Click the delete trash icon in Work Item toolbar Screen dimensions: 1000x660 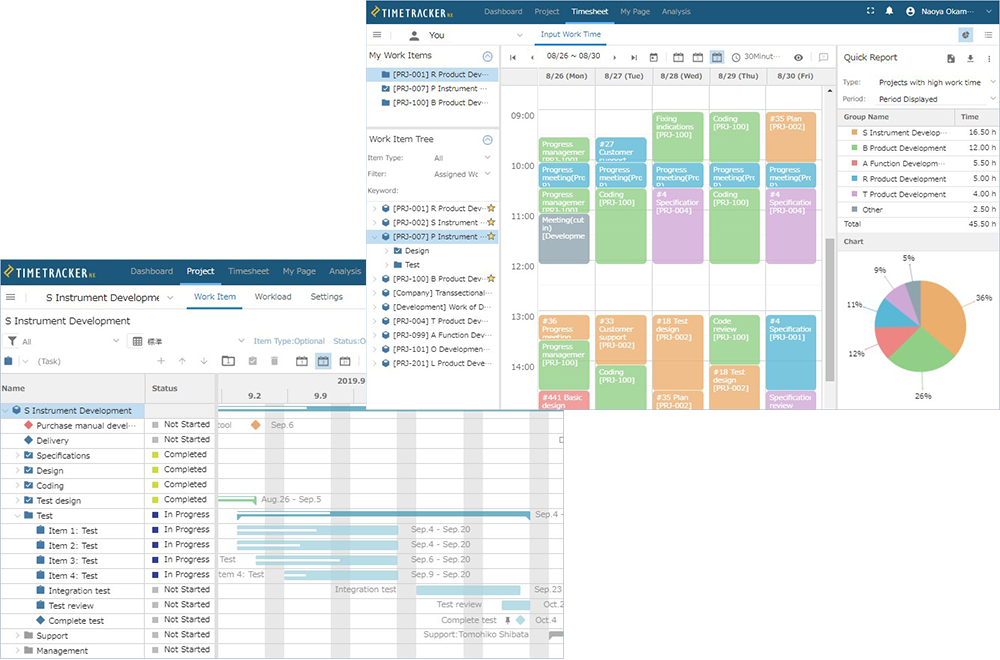[x=274, y=361]
